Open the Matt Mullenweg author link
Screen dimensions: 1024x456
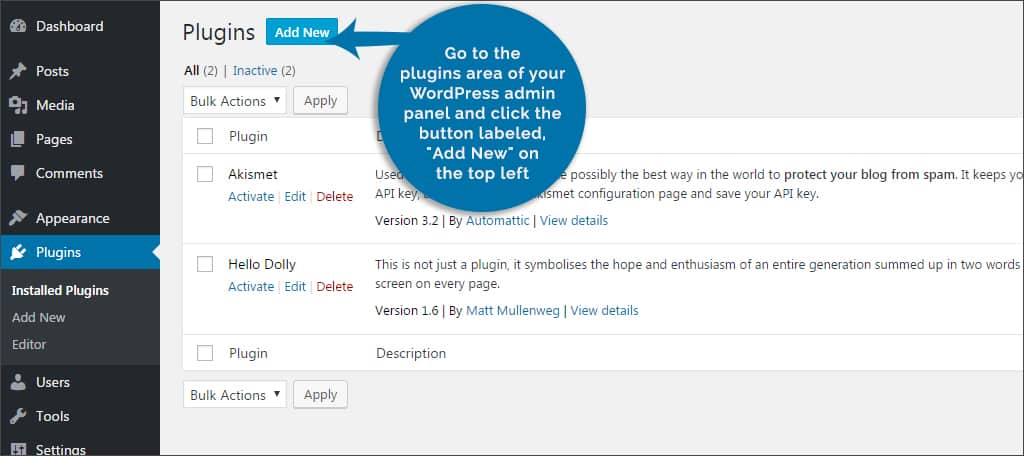pyautogui.click(x=513, y=311)
